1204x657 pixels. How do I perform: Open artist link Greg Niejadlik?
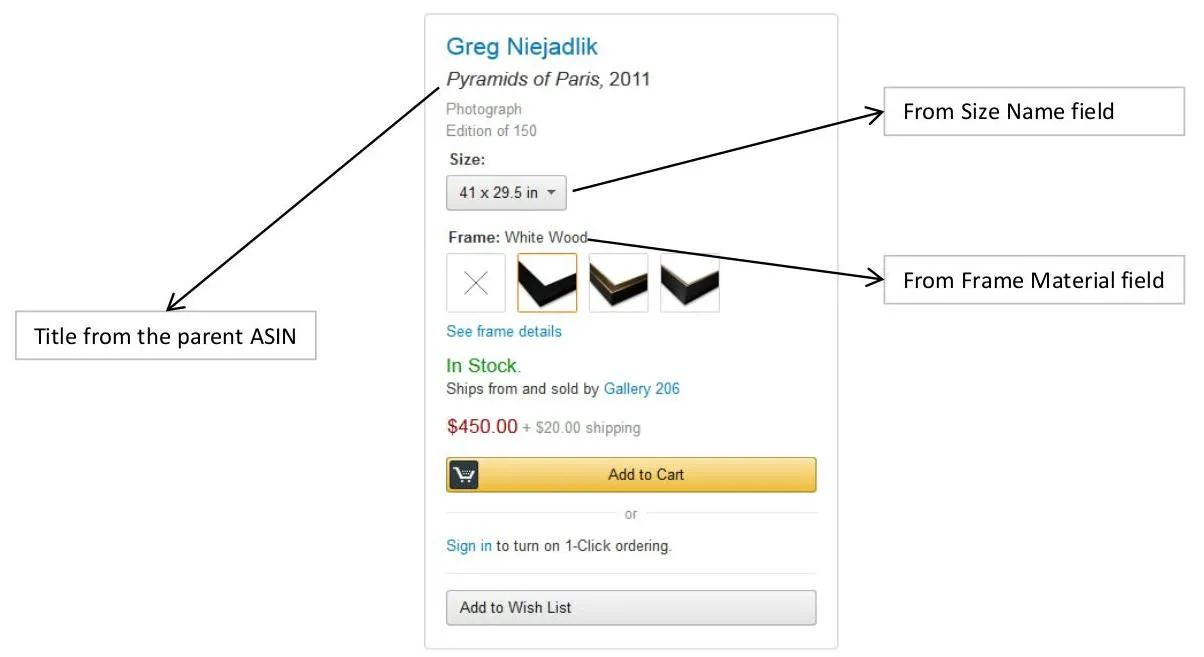521,47
